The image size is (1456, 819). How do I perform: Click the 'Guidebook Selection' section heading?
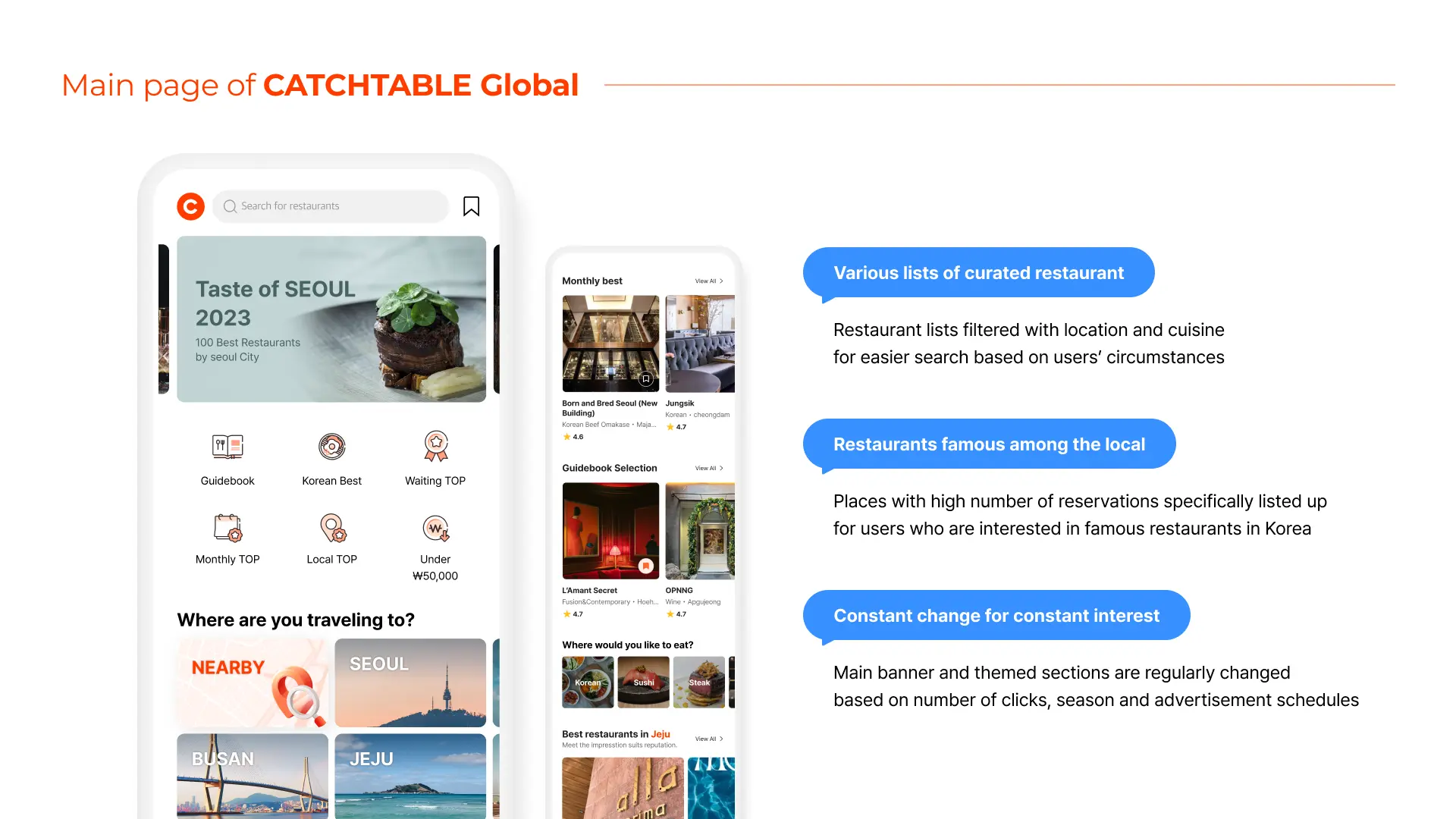609,468
